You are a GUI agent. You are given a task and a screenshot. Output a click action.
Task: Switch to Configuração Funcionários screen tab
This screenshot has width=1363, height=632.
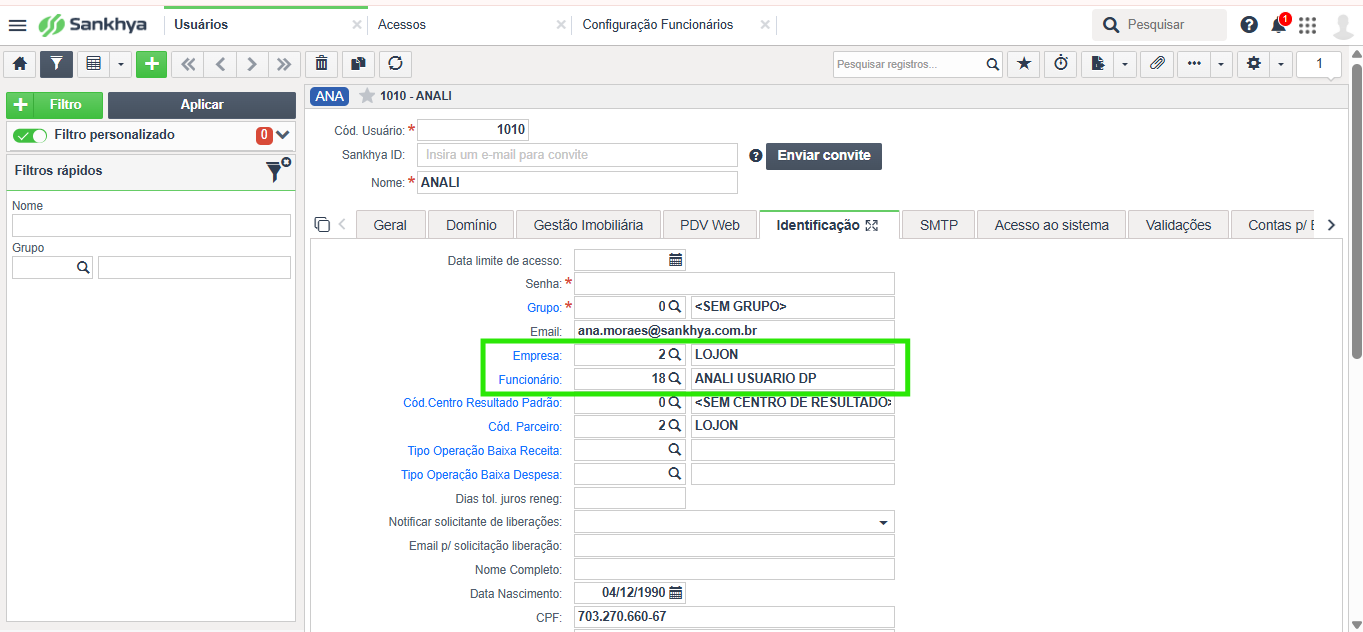tap(658, 24)
